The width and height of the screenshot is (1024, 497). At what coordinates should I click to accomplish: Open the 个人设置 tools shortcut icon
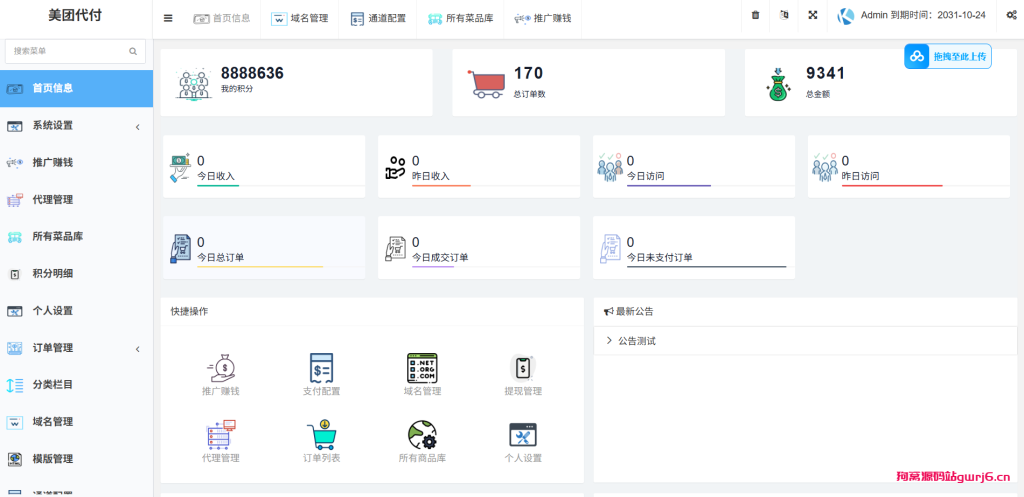coord(523,435)
